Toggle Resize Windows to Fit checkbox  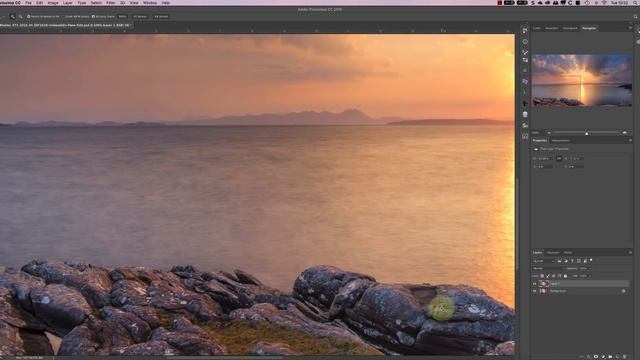(x=28, y=16)
